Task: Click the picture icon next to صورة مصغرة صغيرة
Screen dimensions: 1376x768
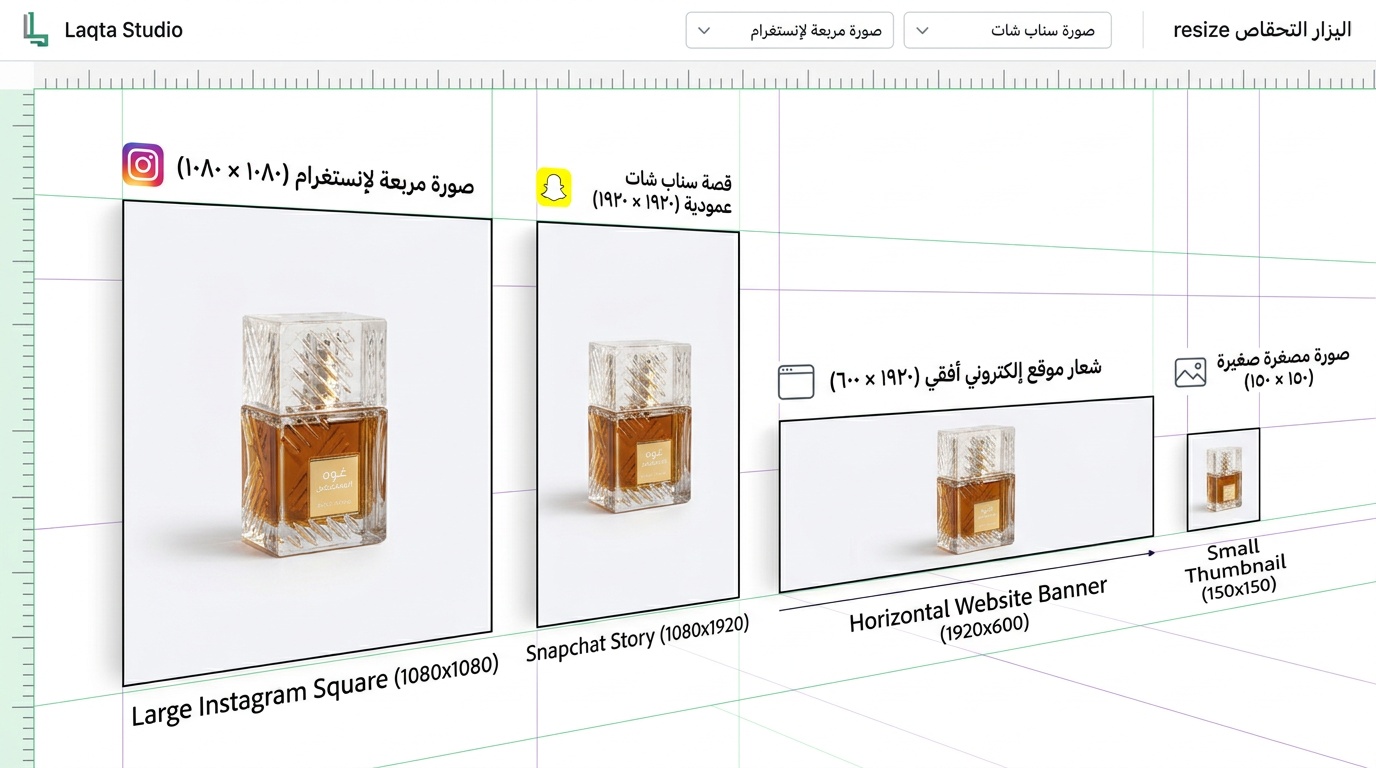Action: click(1188, 370)
